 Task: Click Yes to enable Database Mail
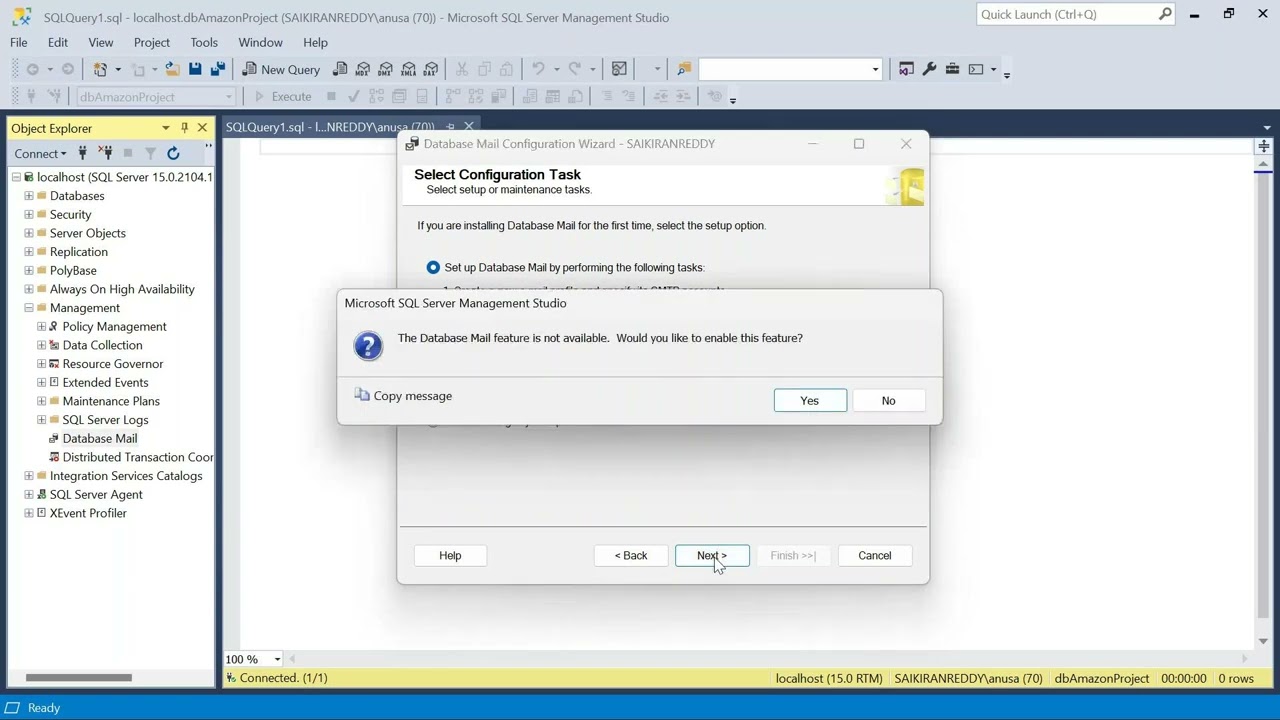pos(810,401)
